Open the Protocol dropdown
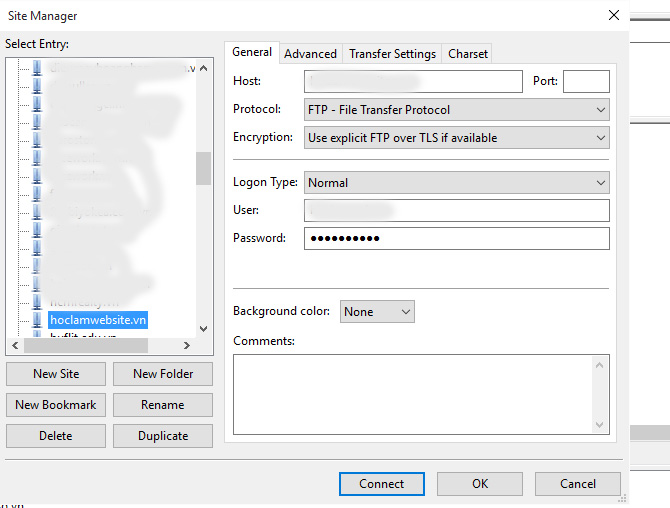The image size is (670, 508). coord(456,110)
